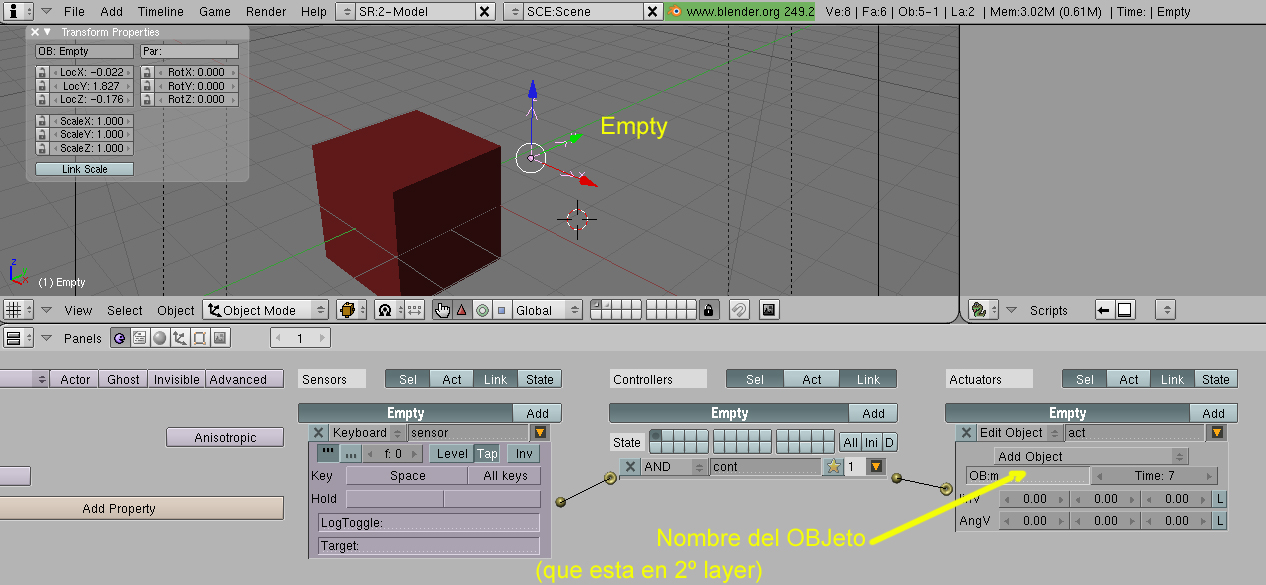The width and height of the screenshot is (1266, 585).
Task: Collapse the AND controller orange triangle
Action: point(876,466)
